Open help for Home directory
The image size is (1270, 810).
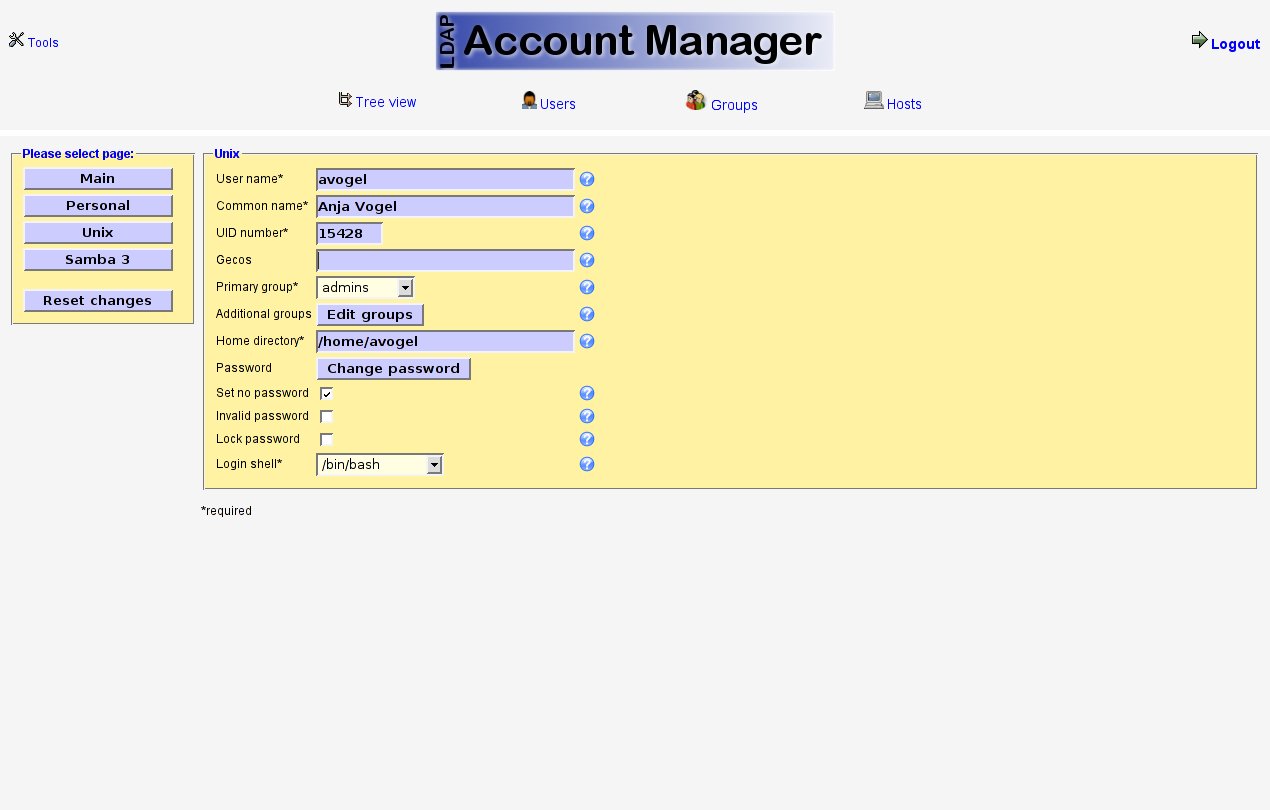click(x=587, y=342)
